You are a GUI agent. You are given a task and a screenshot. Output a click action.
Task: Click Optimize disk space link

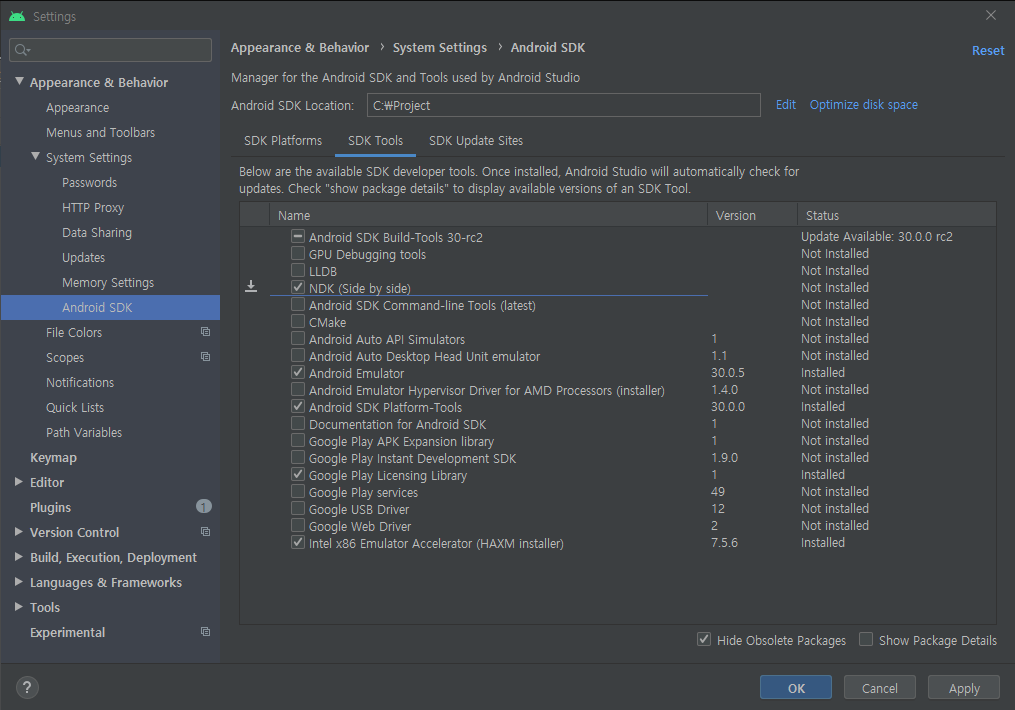pos(864,105)
